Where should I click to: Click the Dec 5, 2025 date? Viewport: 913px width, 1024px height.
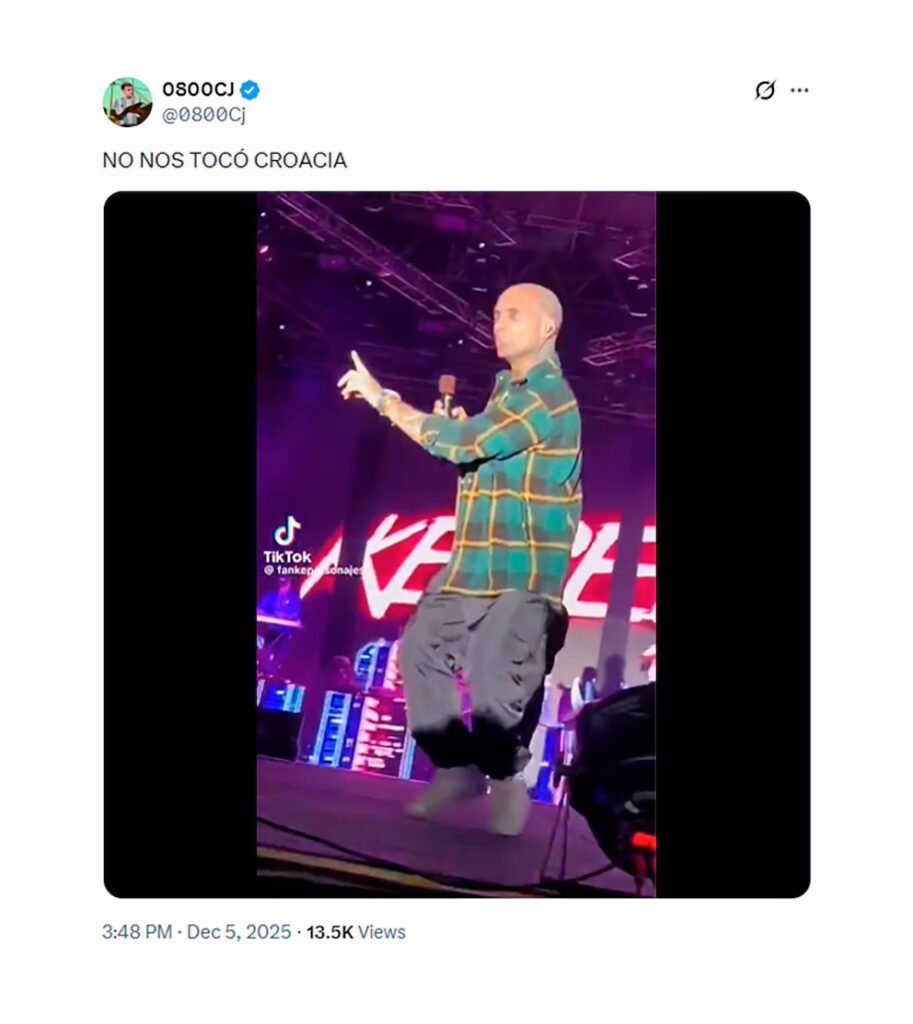coord(239,932)
